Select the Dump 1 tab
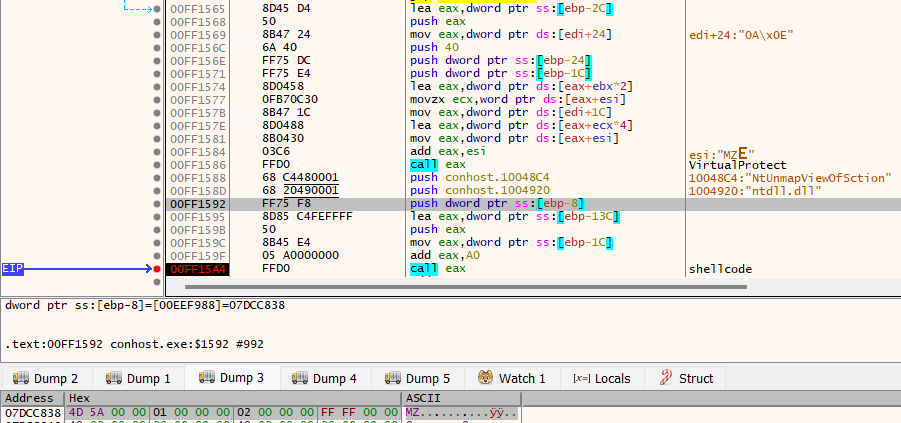Viewport: 901px width, 423px height. click(x=140, y=378)
